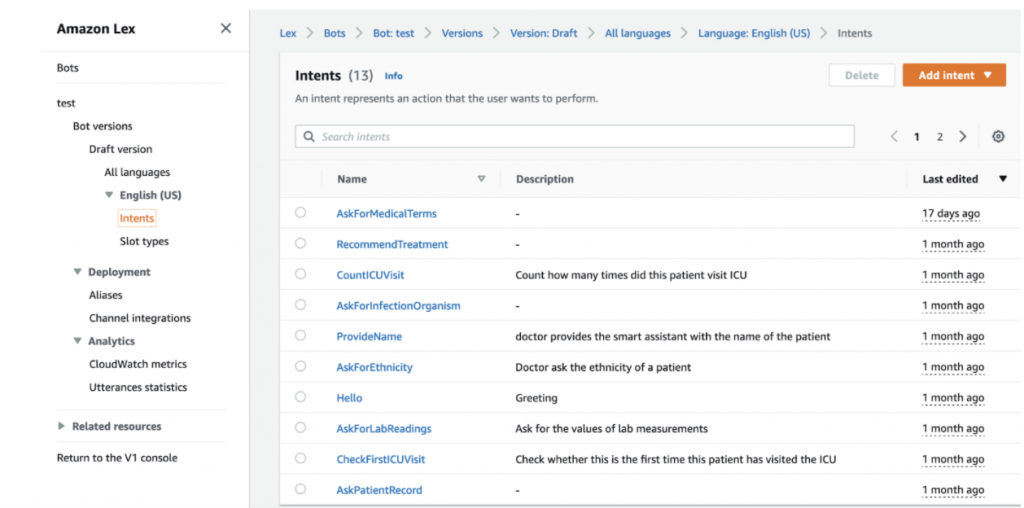Image resolution: width=1024 pixels, height=508 pixels.
Task: Select Hello intent radio button
Action: click(300, 396)
